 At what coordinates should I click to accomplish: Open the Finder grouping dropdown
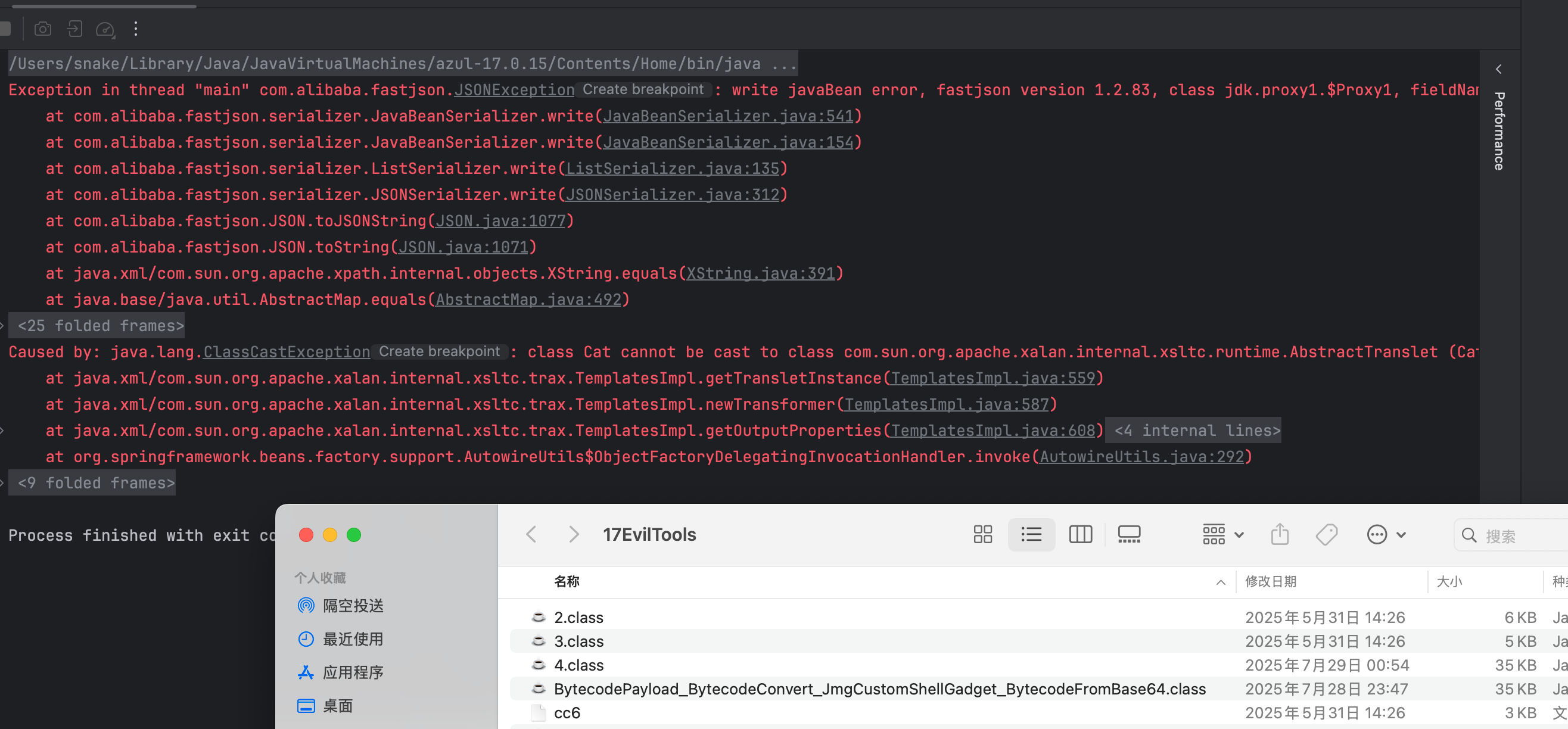click(1222, 534)
